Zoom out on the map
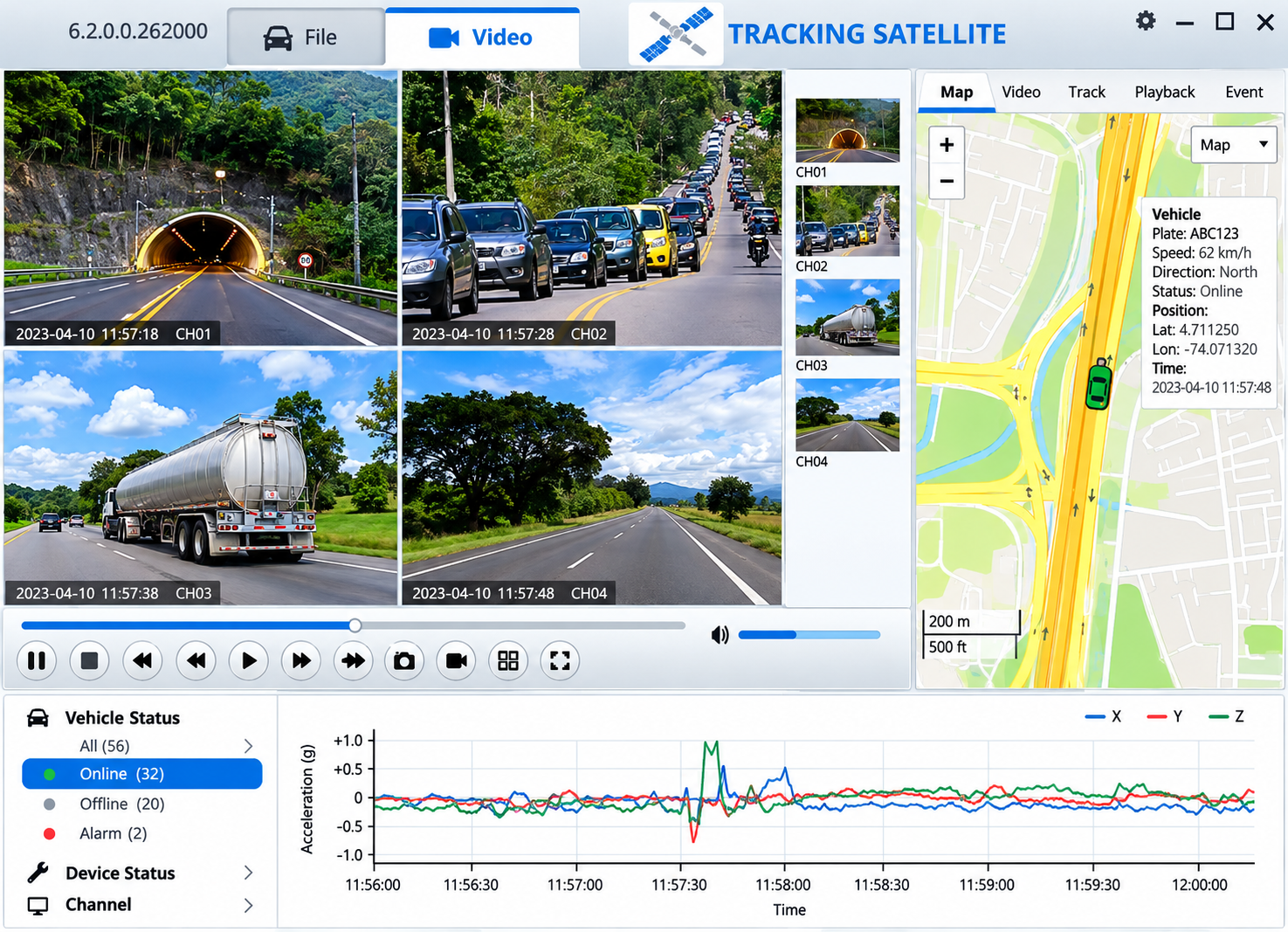 click(947, 181)
